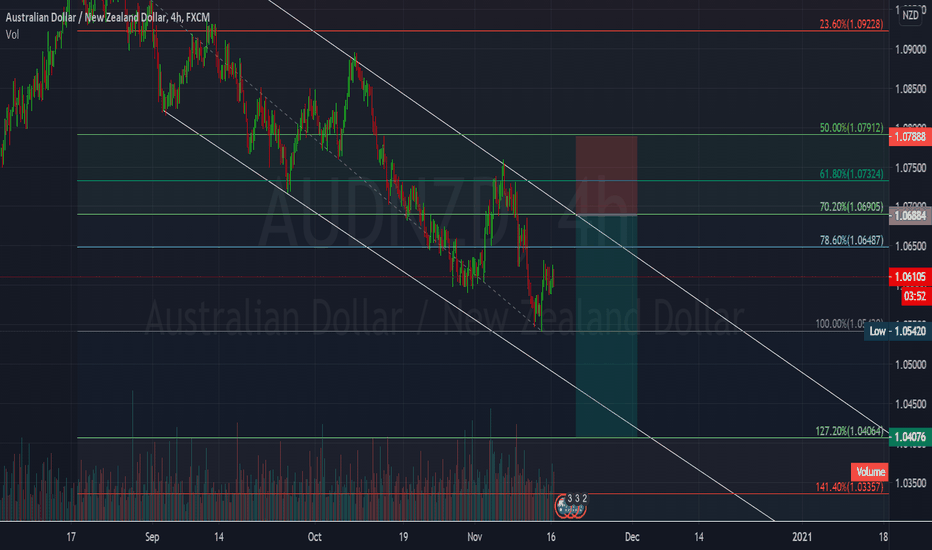Select the 61.80%(1.07324) Fibonacci label
The image size is (932, 550).
(x=851, y=174)
